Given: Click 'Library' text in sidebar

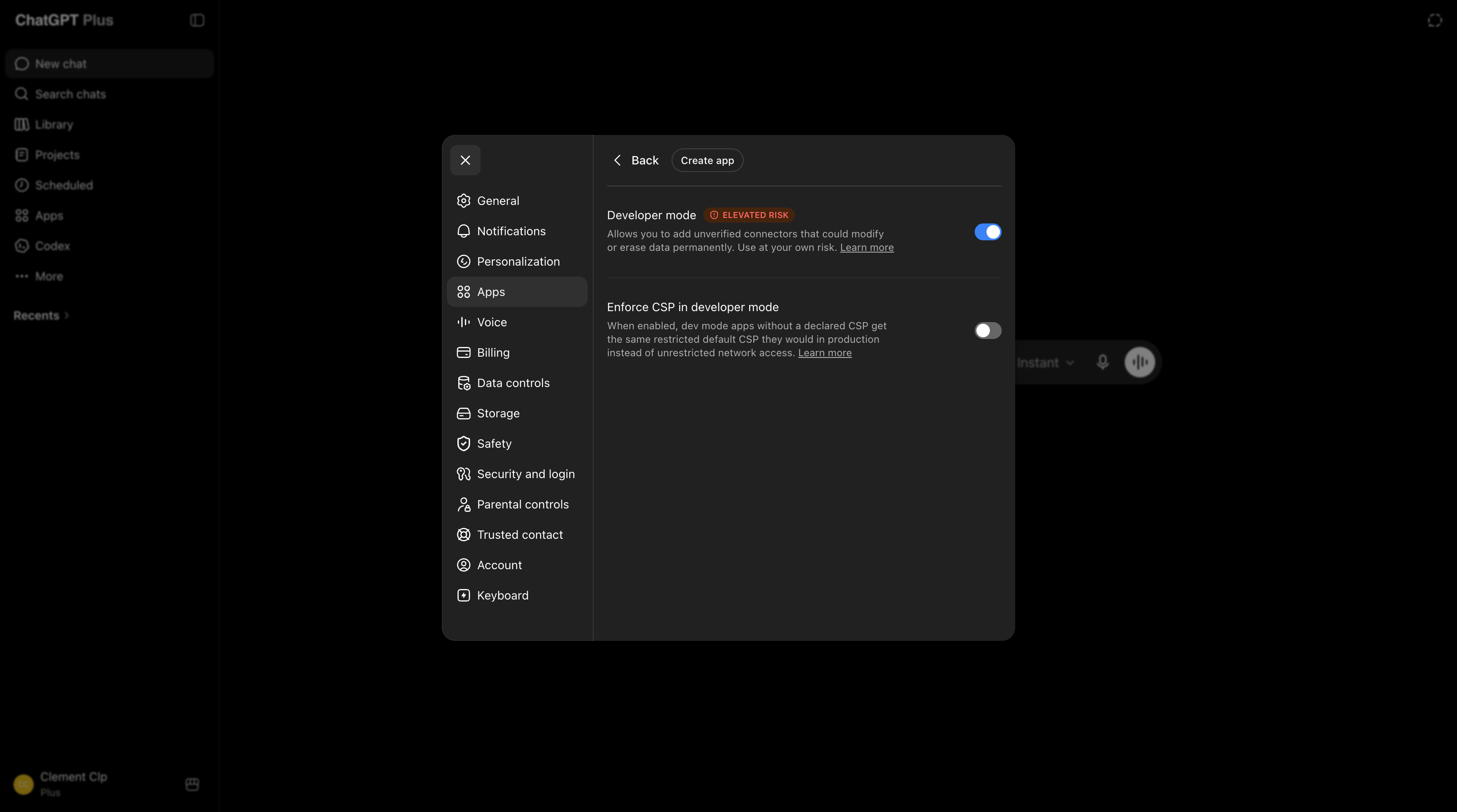Looking at the screenshot, I should [x=54, y=125].
